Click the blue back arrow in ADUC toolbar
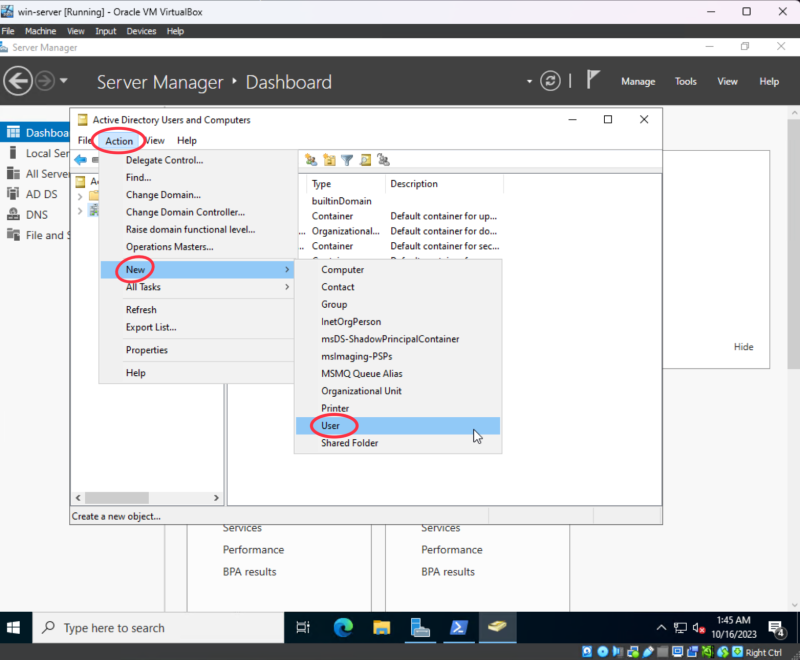This screenshot has width=800, height=660. [x=81, y=160]
